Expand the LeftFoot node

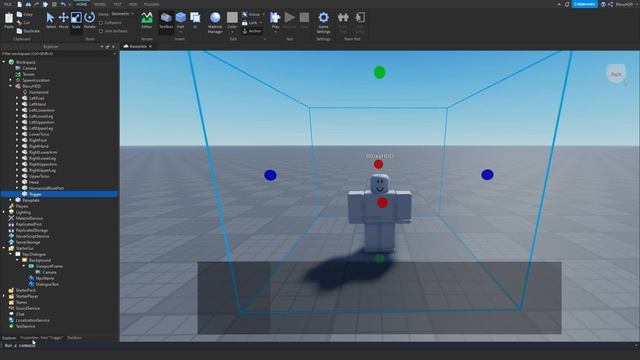point(17,98)
